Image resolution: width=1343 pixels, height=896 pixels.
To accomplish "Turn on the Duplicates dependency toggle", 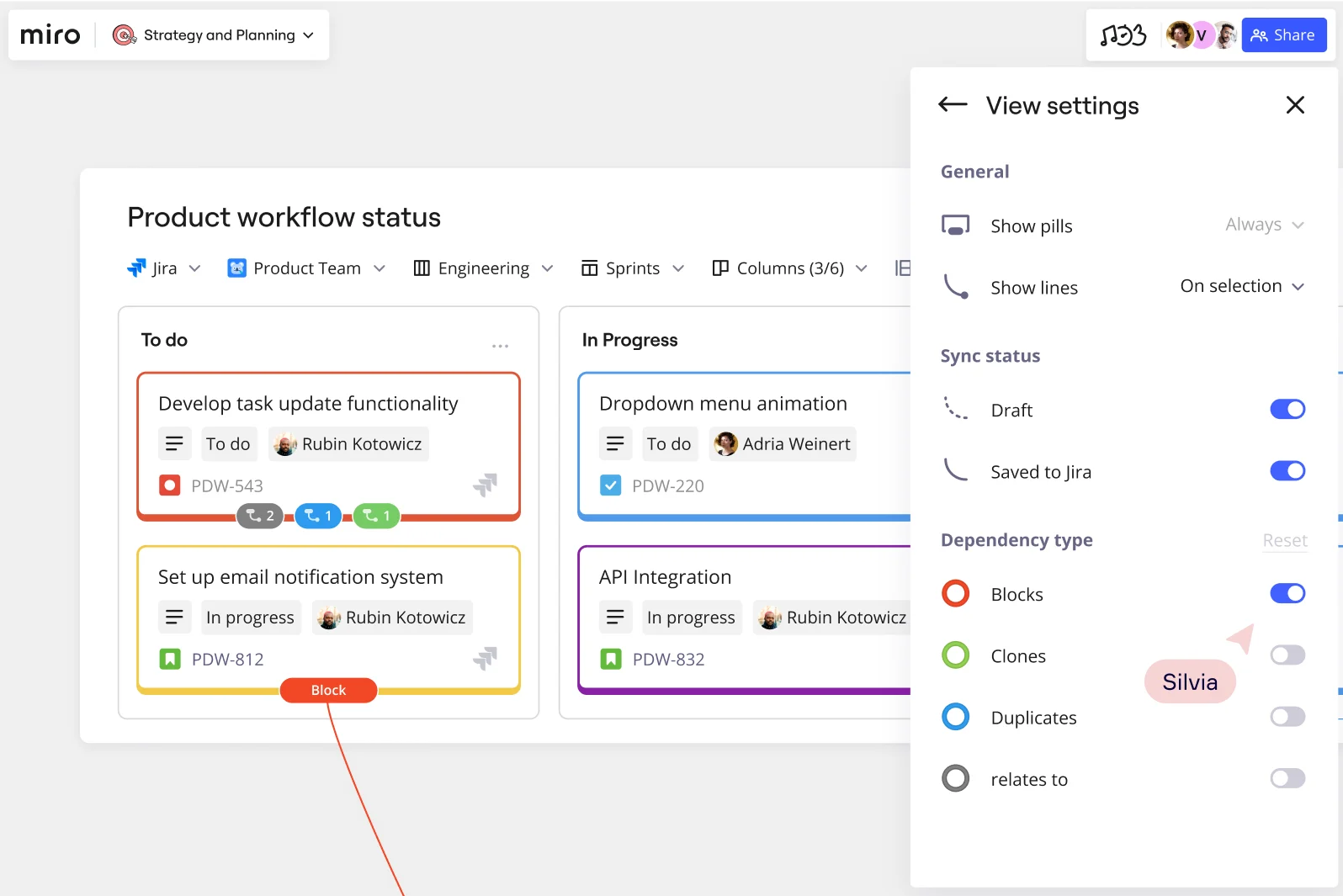I will (1287, 717).
